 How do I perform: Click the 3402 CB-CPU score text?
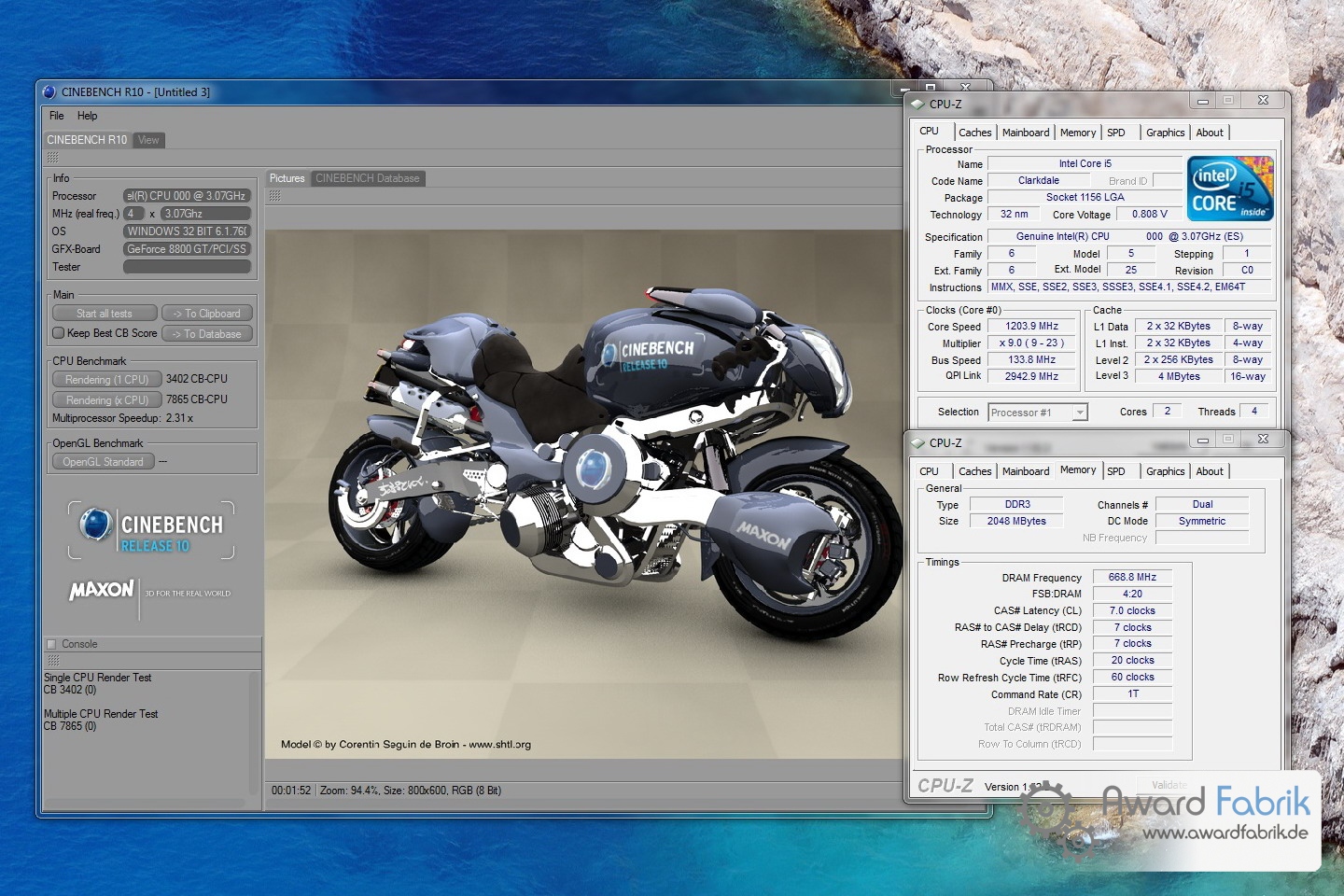coord(197,379)
